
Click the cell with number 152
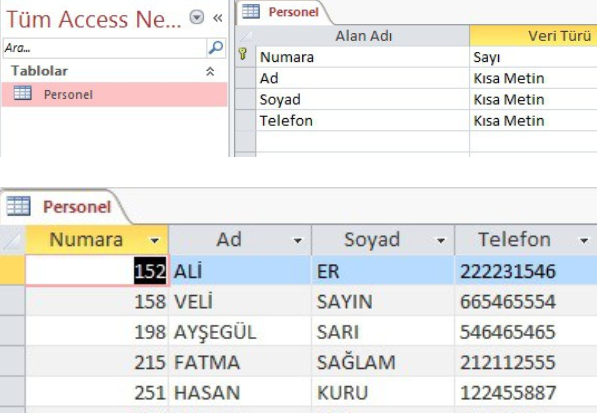(97, 271)
